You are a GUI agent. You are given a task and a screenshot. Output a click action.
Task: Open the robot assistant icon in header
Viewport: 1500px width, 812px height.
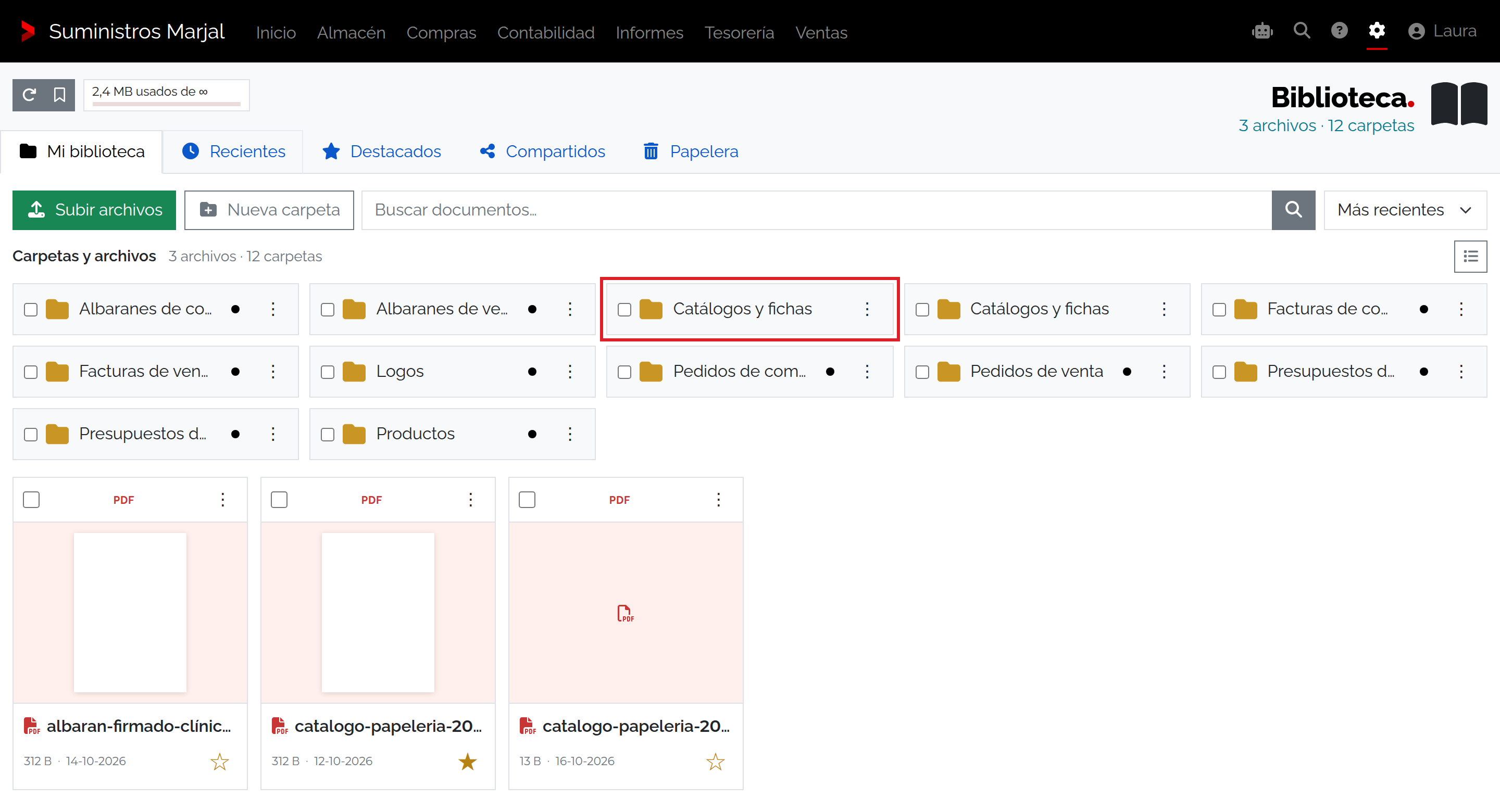(1262, 31)
